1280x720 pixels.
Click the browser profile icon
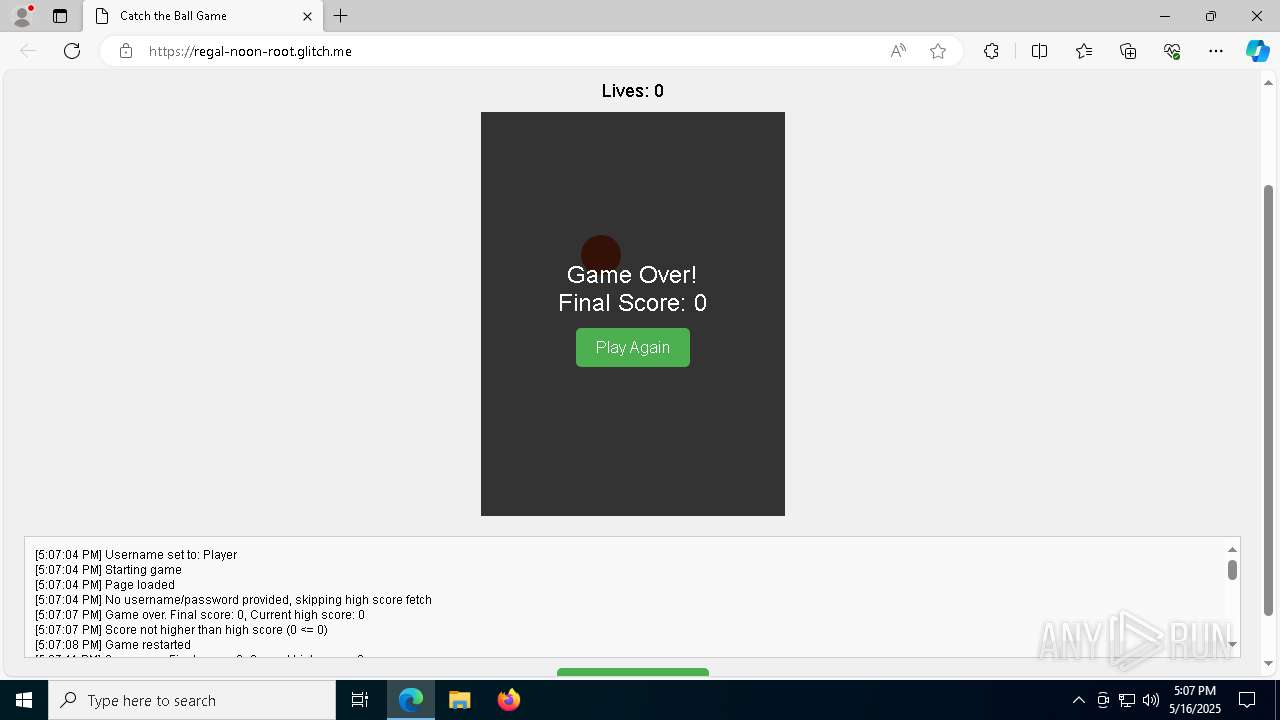[22, 16]
